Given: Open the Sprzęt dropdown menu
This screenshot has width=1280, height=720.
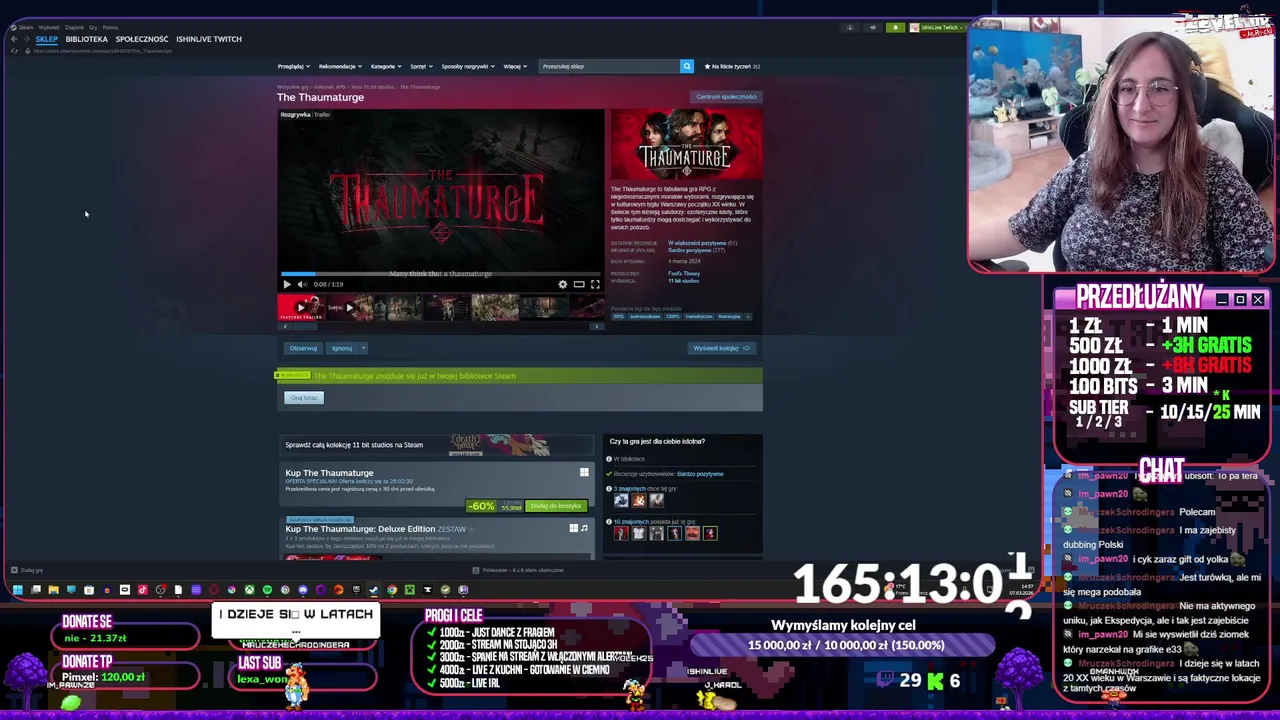Looking at the screenshot, I should click(x=421, y=66).
